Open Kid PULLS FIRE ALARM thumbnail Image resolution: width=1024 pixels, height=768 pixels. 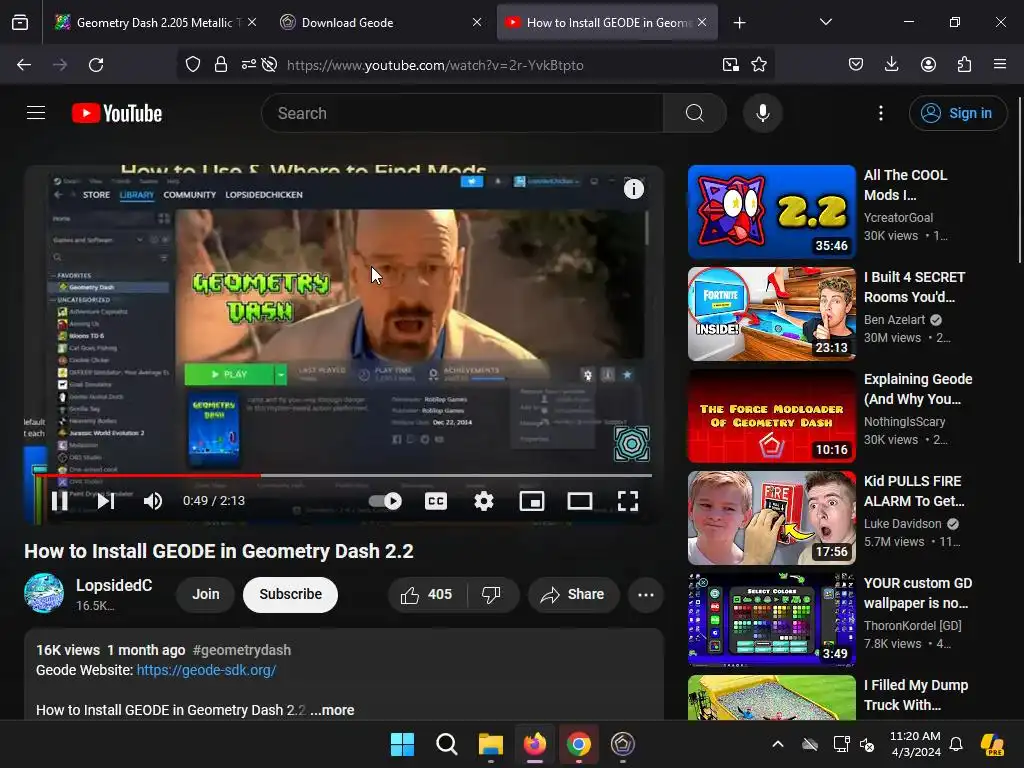771,518
